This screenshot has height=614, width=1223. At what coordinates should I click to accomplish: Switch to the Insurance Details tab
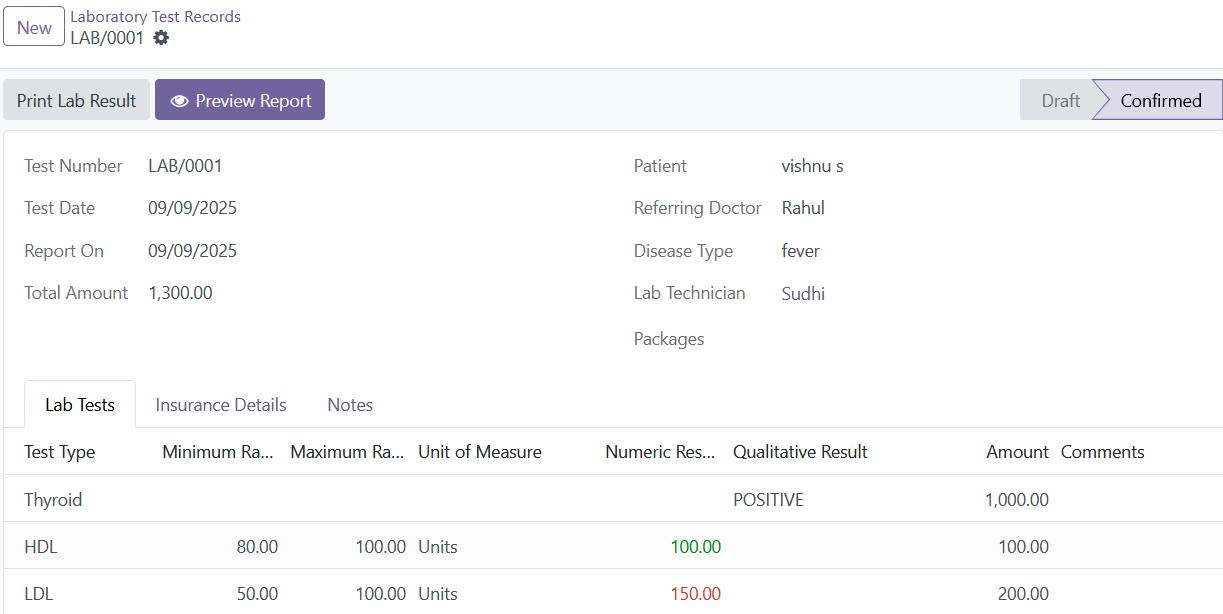[x=220, y=404]
